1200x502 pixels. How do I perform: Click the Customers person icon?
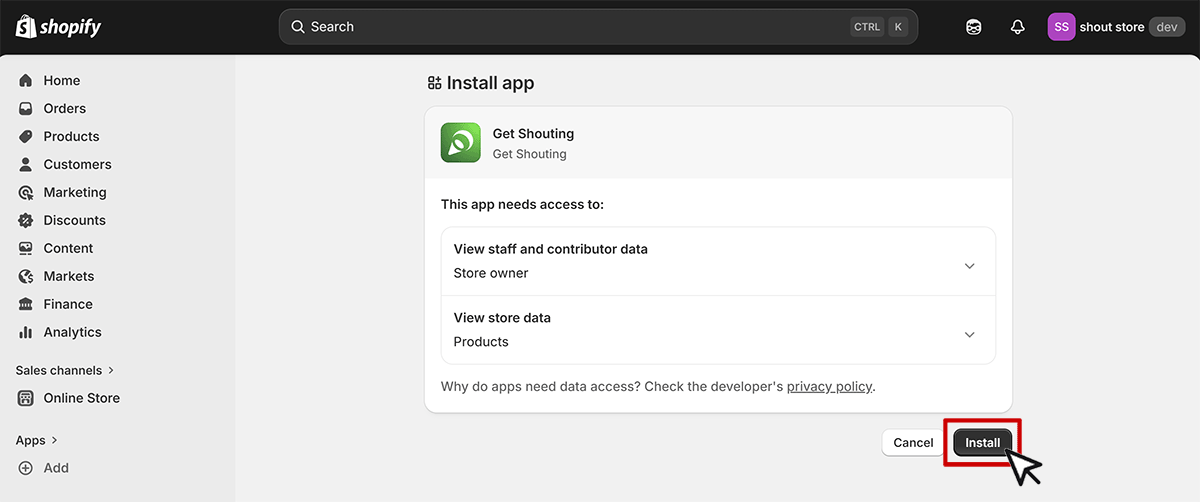(x=26, y=165)
